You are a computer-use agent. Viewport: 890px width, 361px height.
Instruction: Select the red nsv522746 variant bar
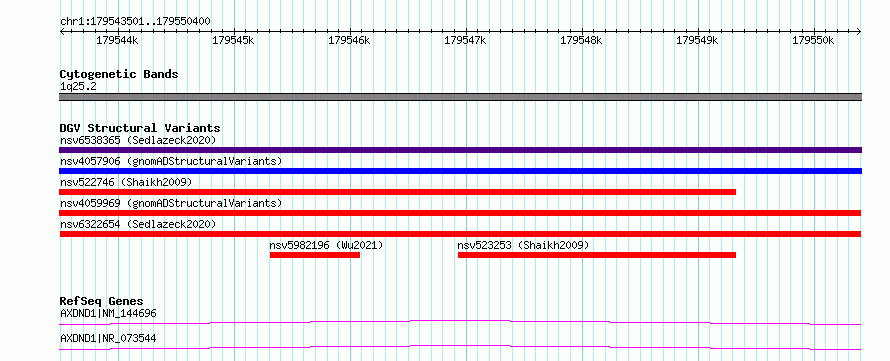pyautogui.click(x=397, y=192)
